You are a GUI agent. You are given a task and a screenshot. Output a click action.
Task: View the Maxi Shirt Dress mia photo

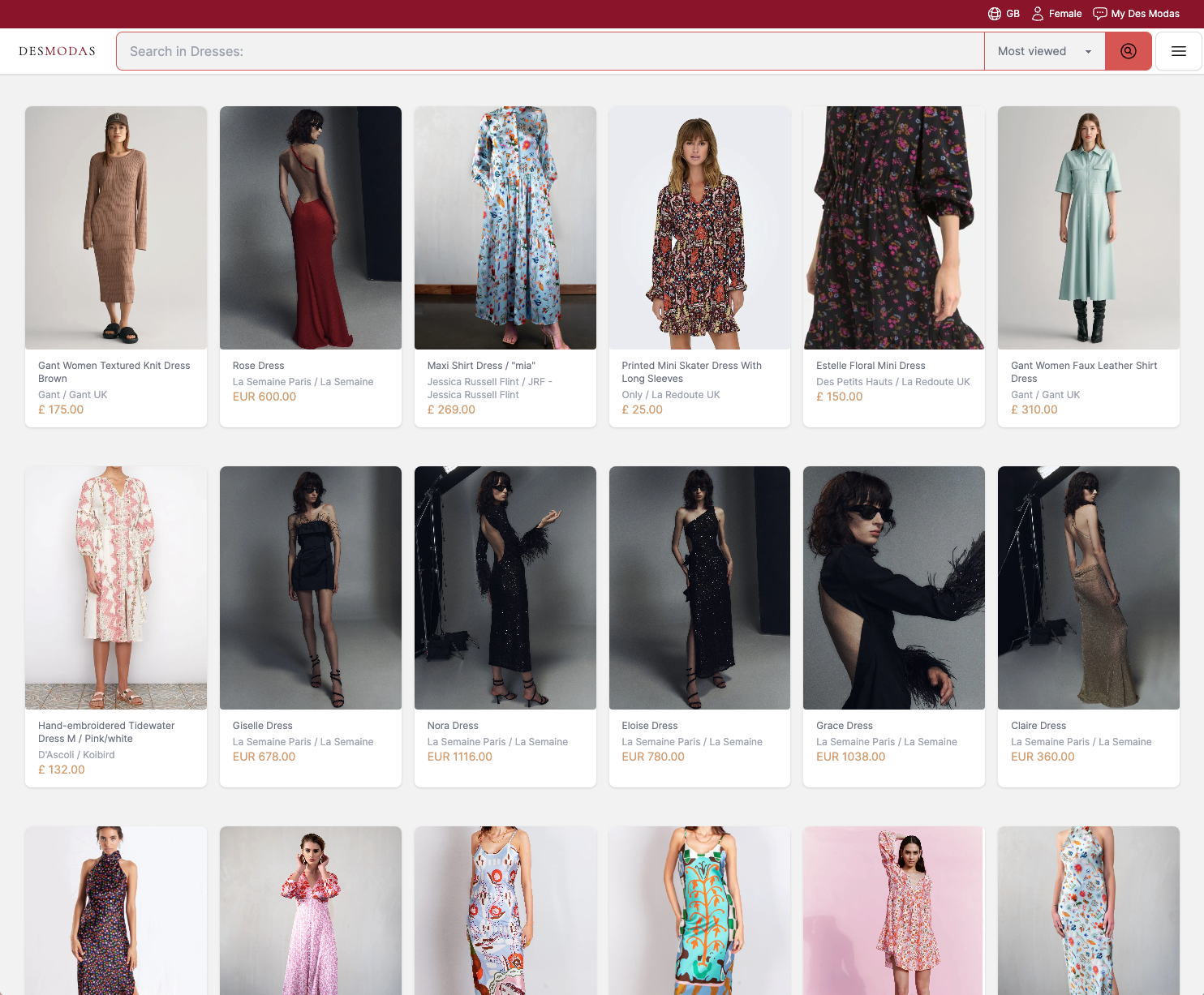pos(505,228)
